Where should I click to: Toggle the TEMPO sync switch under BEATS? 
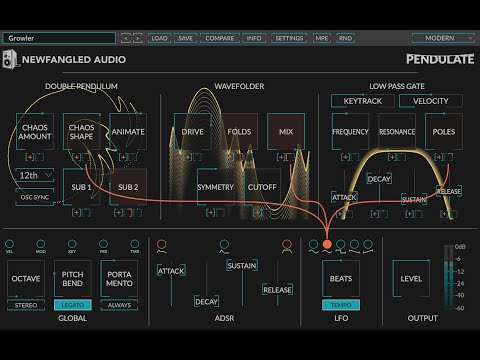[341, 305]
